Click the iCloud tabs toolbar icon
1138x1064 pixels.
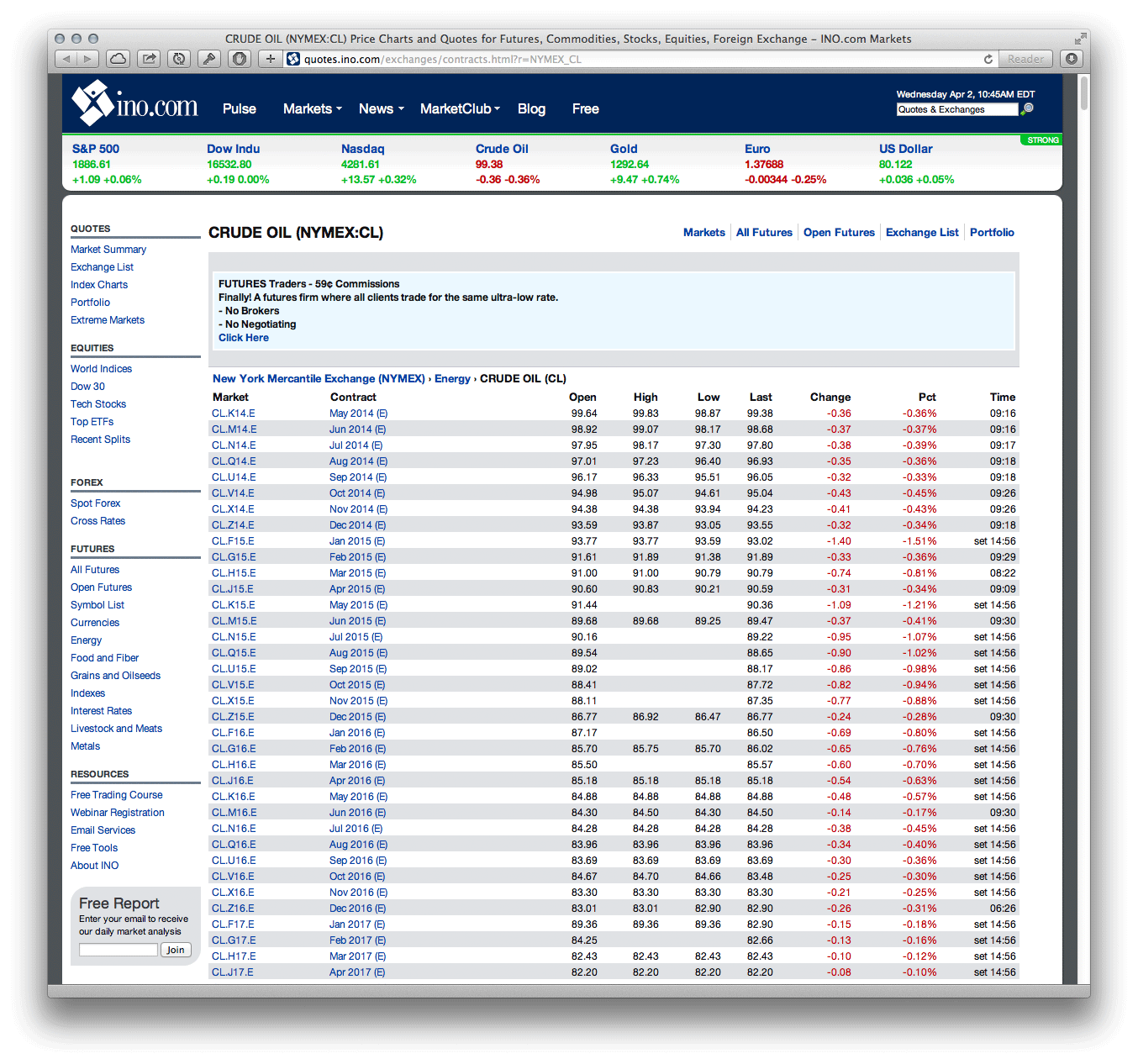(119, 59)
